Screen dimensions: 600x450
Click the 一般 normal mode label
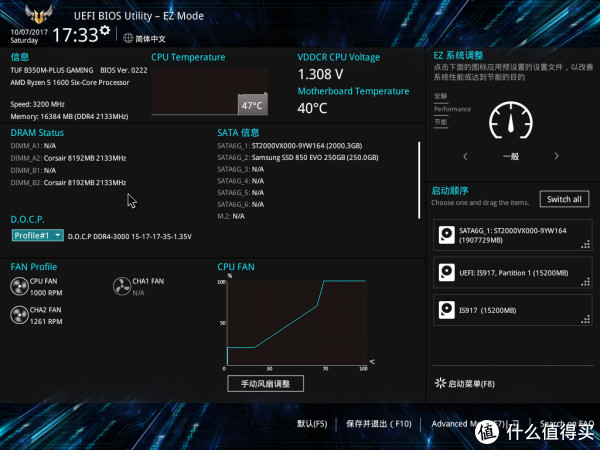tap(511, 156)
